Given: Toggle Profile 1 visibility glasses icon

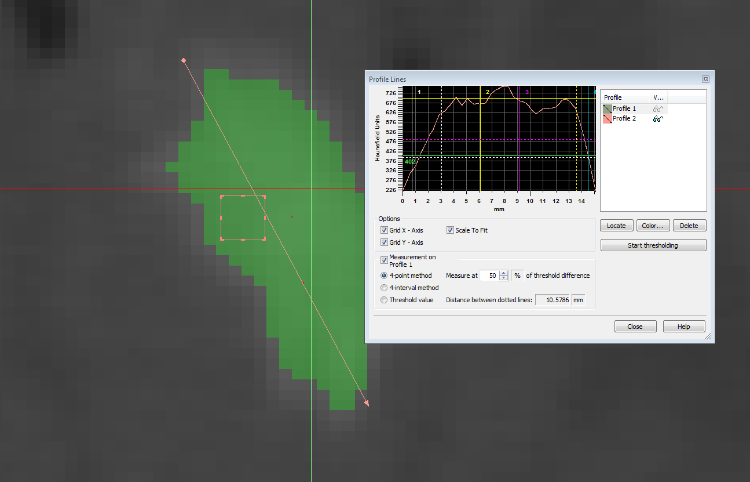Looking at the screenshot, I should 659,108.
